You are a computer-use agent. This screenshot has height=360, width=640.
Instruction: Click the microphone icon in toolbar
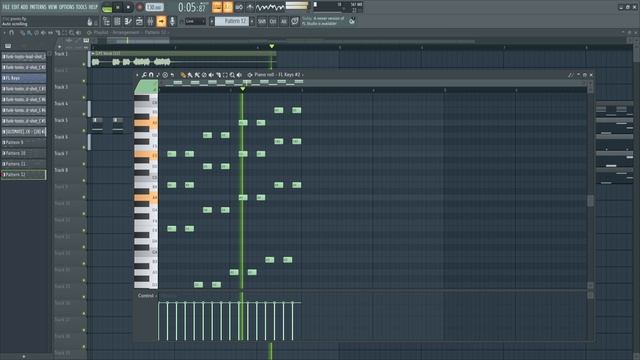pos(172,21)
